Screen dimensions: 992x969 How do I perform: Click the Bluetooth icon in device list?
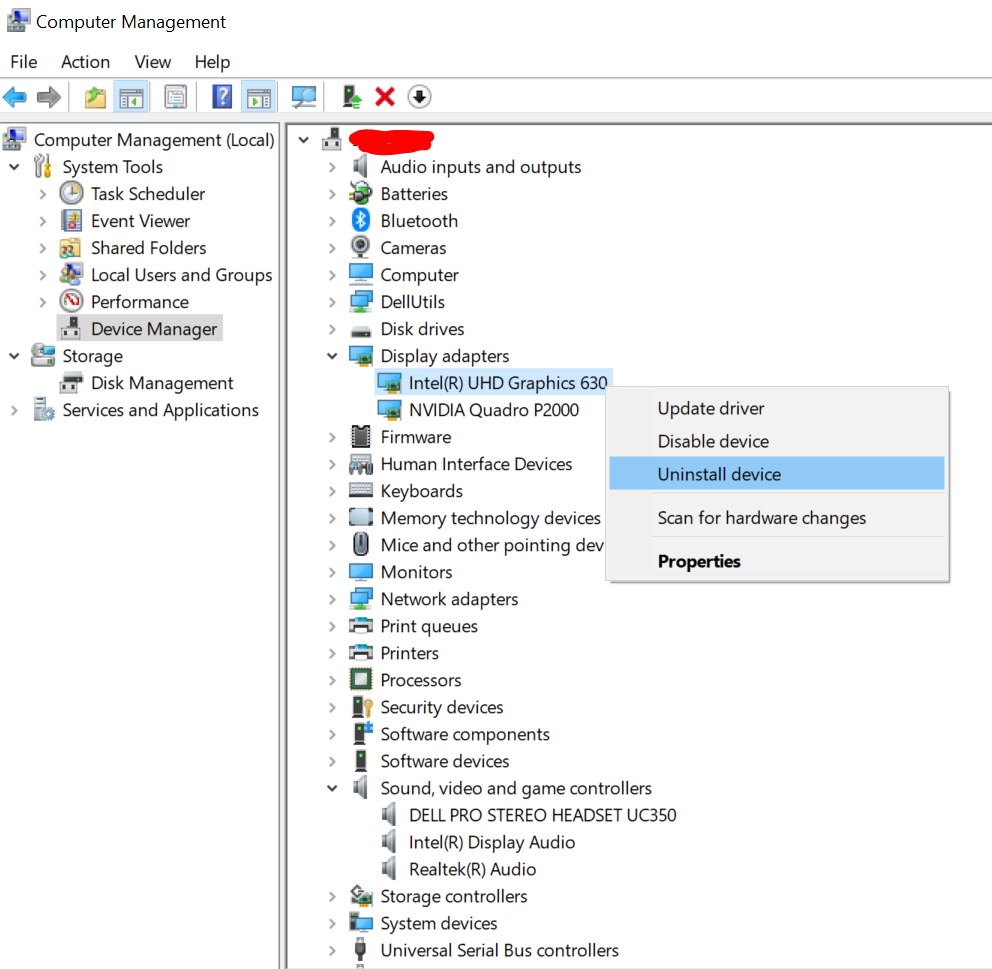(x=360, y=221)
